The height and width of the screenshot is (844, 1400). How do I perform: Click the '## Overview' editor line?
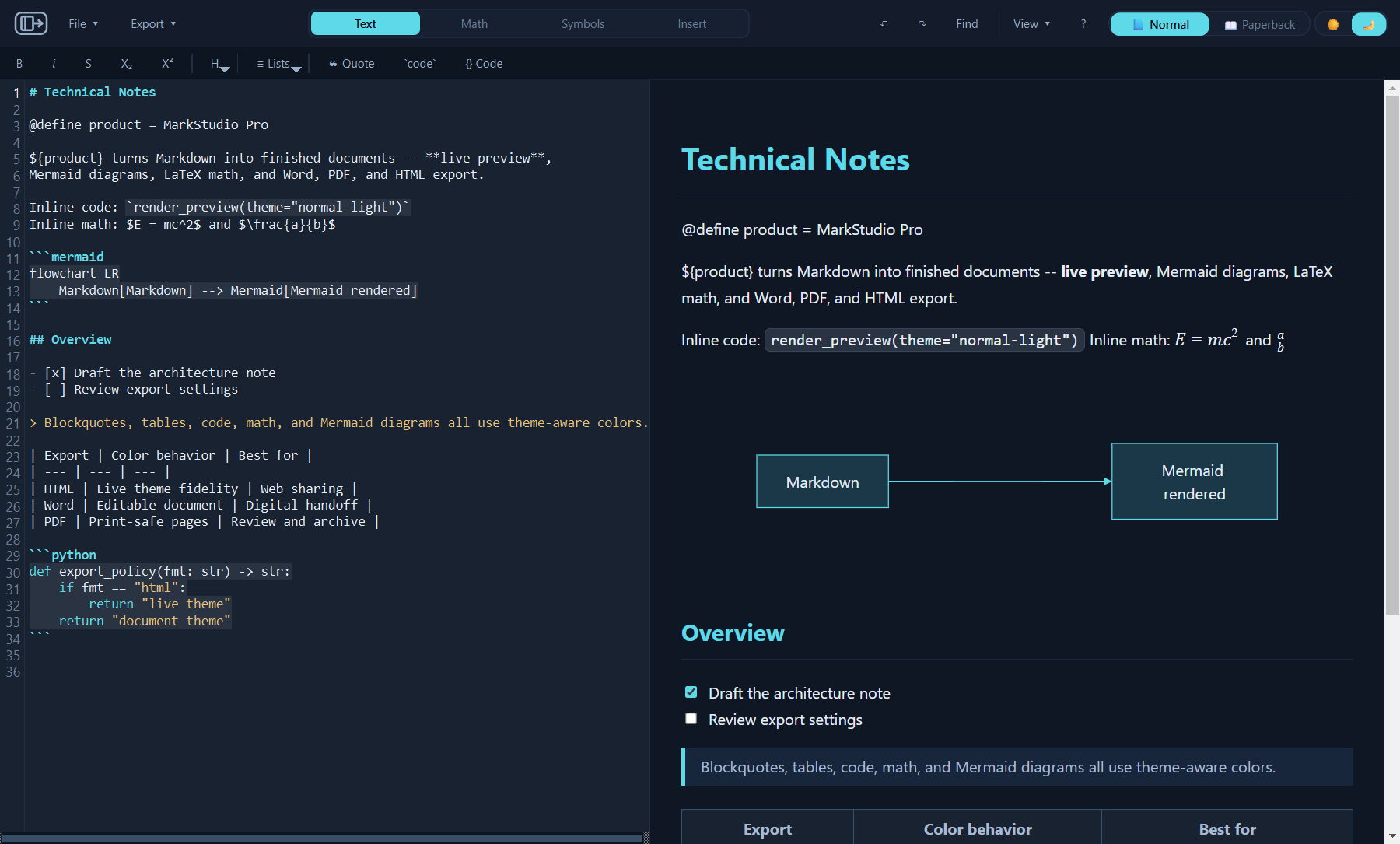tap(70, 339)
